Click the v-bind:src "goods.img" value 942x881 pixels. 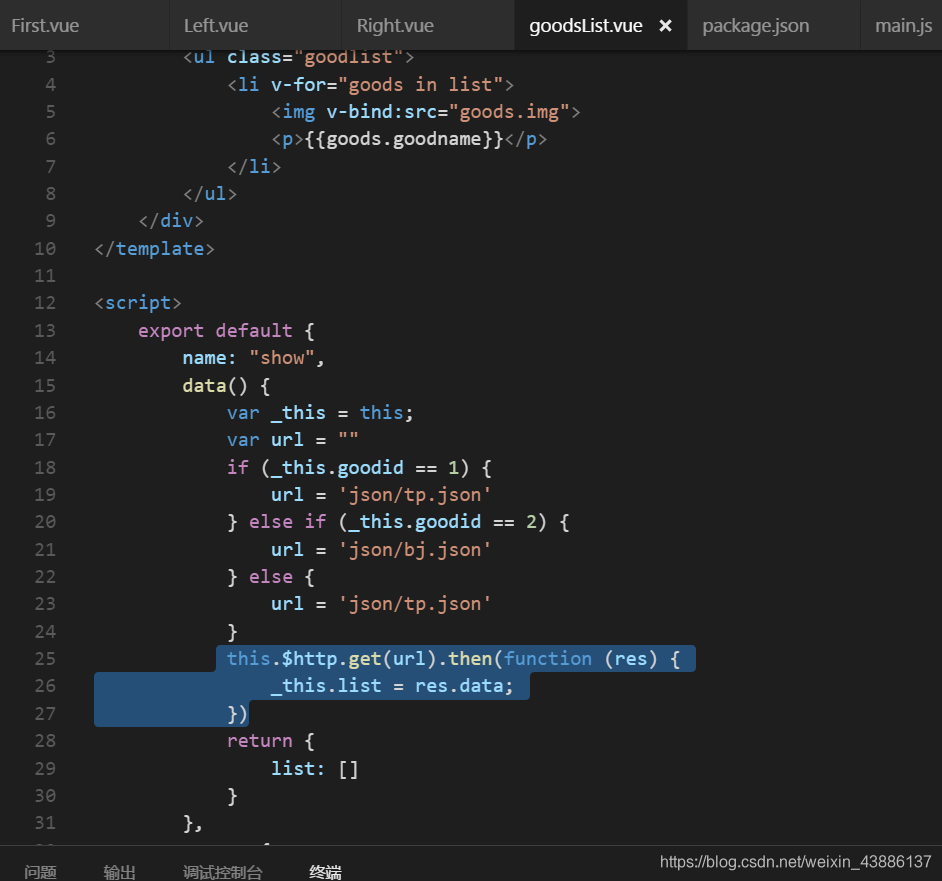tap(509, 112)
